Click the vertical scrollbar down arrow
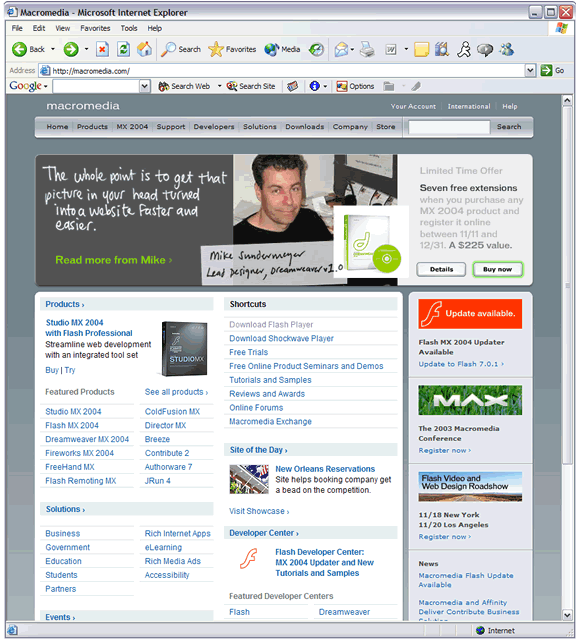This screenshot has height=639, width=576. click(x=567, y=615)
